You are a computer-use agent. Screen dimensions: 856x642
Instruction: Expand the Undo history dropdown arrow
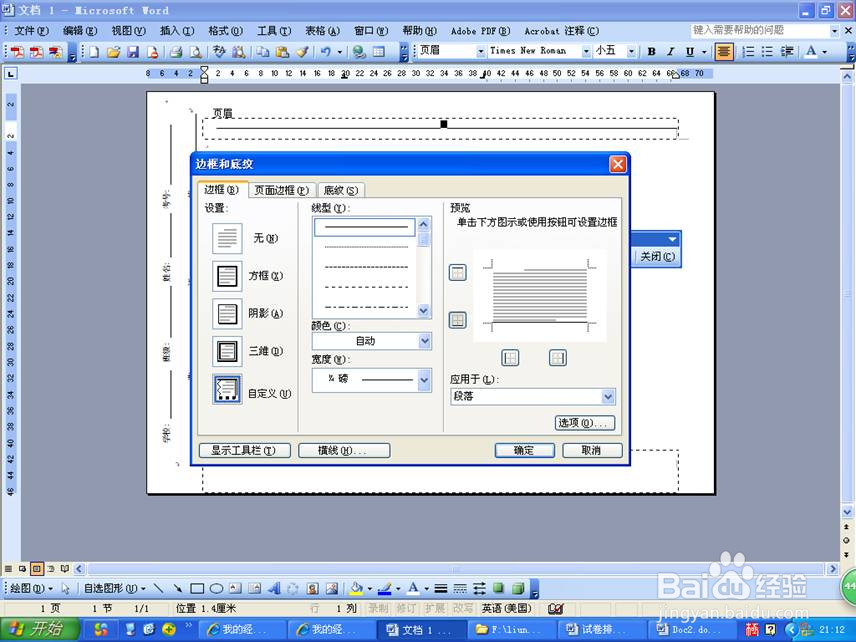[340, 52]
